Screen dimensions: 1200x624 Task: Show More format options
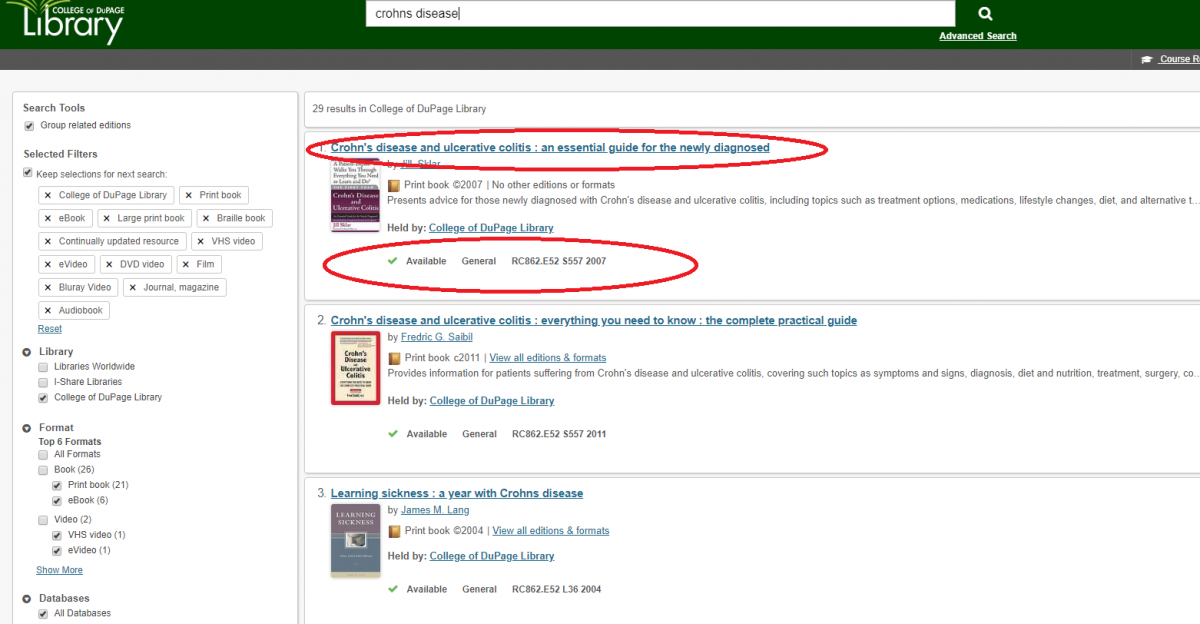(59, 570)
